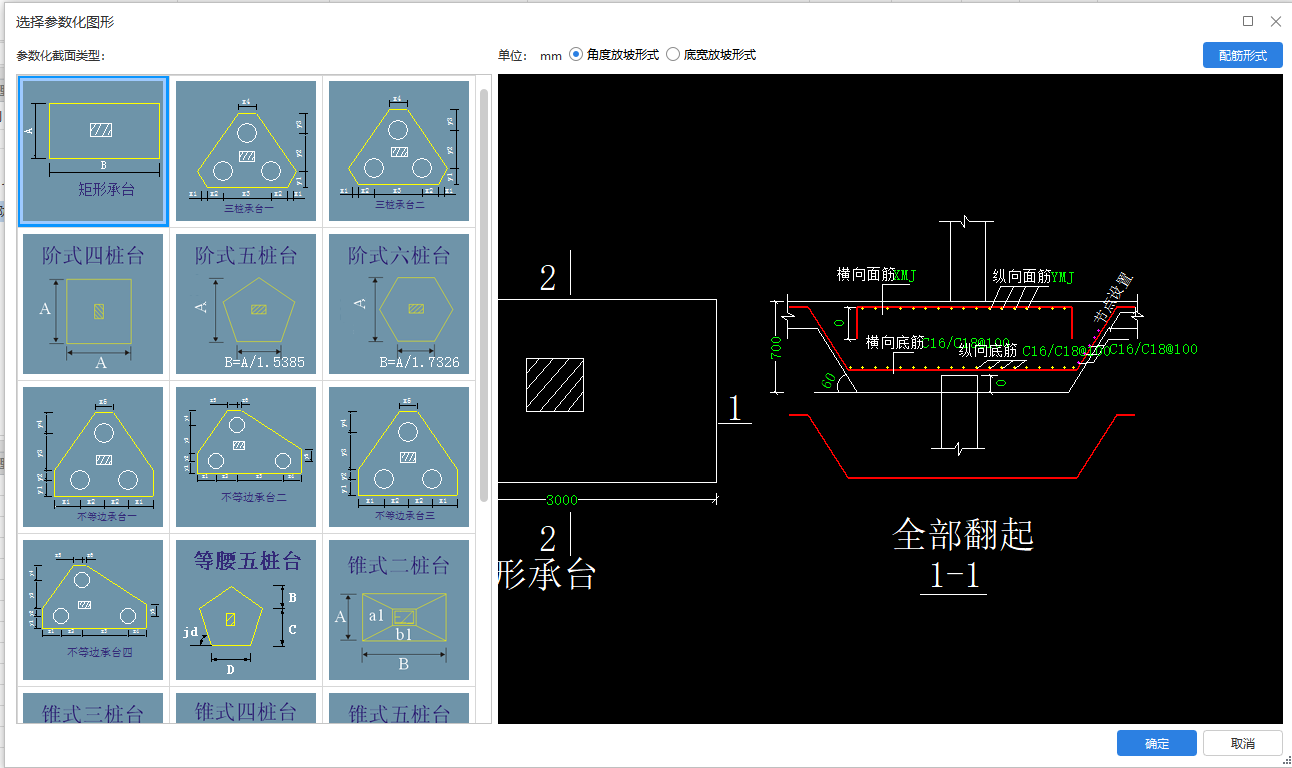Confirm with the 确定 button

[1157, 743]
